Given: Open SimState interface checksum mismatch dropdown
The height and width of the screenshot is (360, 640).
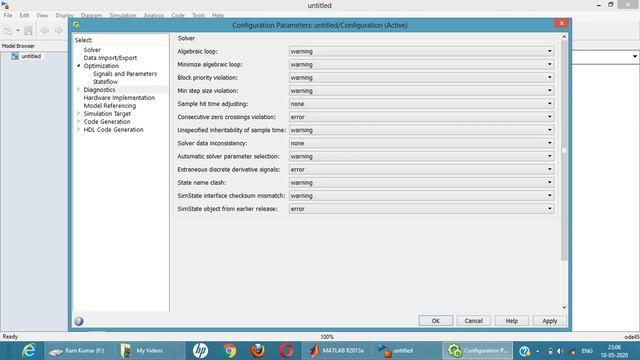Looking at the screenshot, I should point(421,196).
